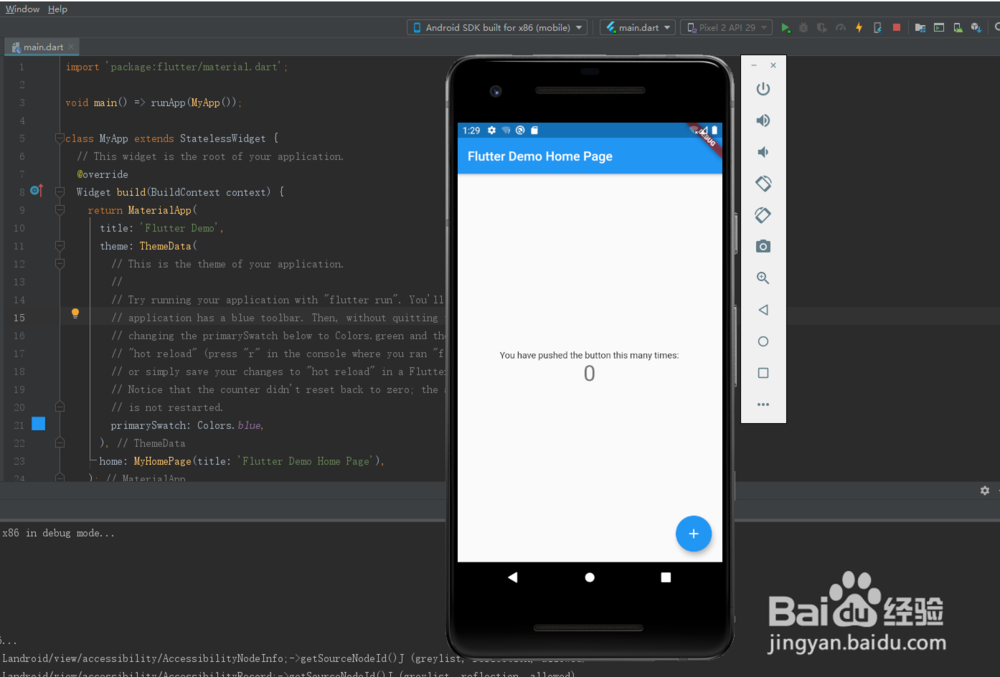Click the 'import package:flutter/material.dart' line
The image size is (1000, 677).
pos(177,67)
